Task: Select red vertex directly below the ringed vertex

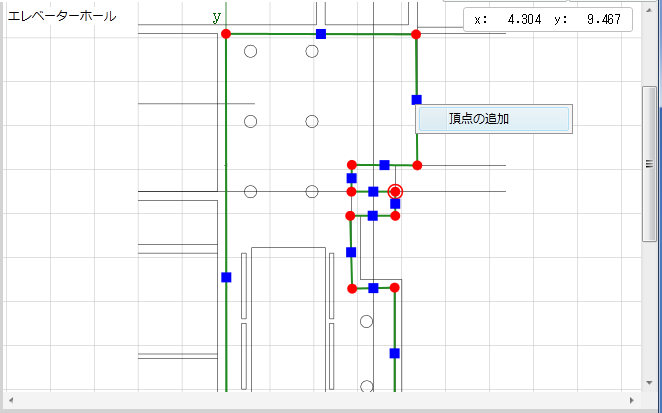Action: point(395,215)
